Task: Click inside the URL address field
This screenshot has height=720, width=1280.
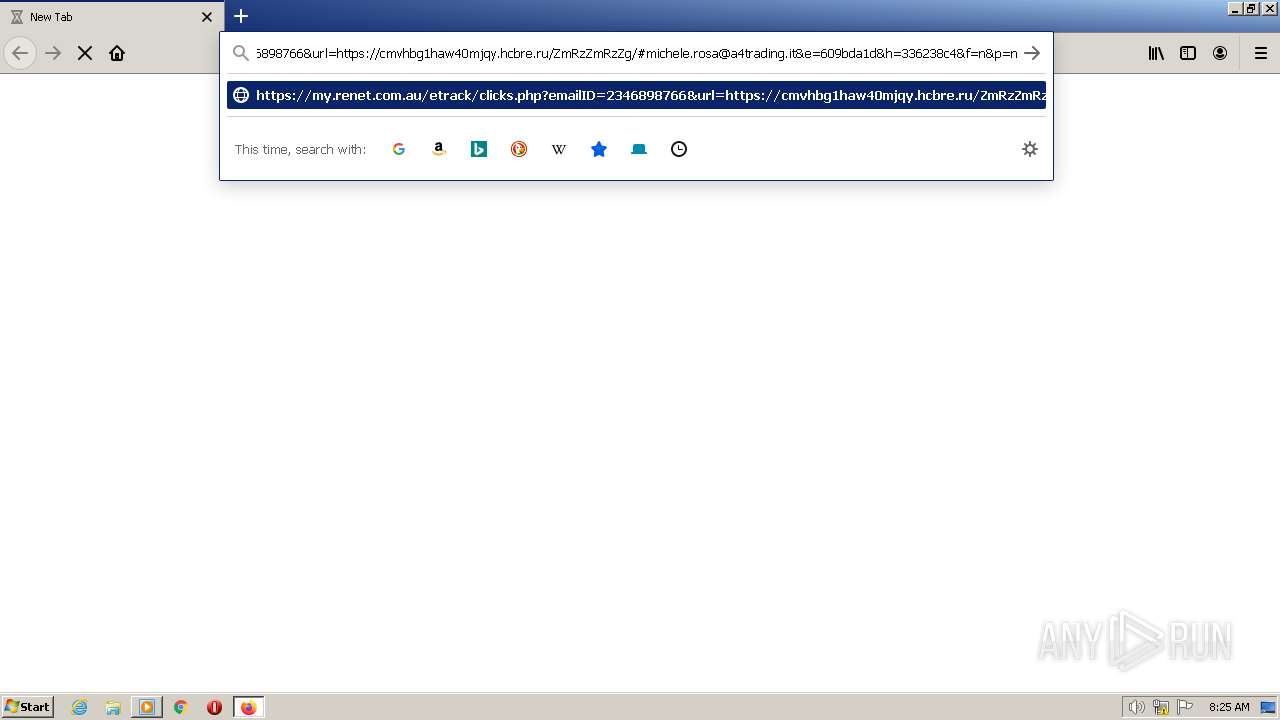Action: (636, 53)
